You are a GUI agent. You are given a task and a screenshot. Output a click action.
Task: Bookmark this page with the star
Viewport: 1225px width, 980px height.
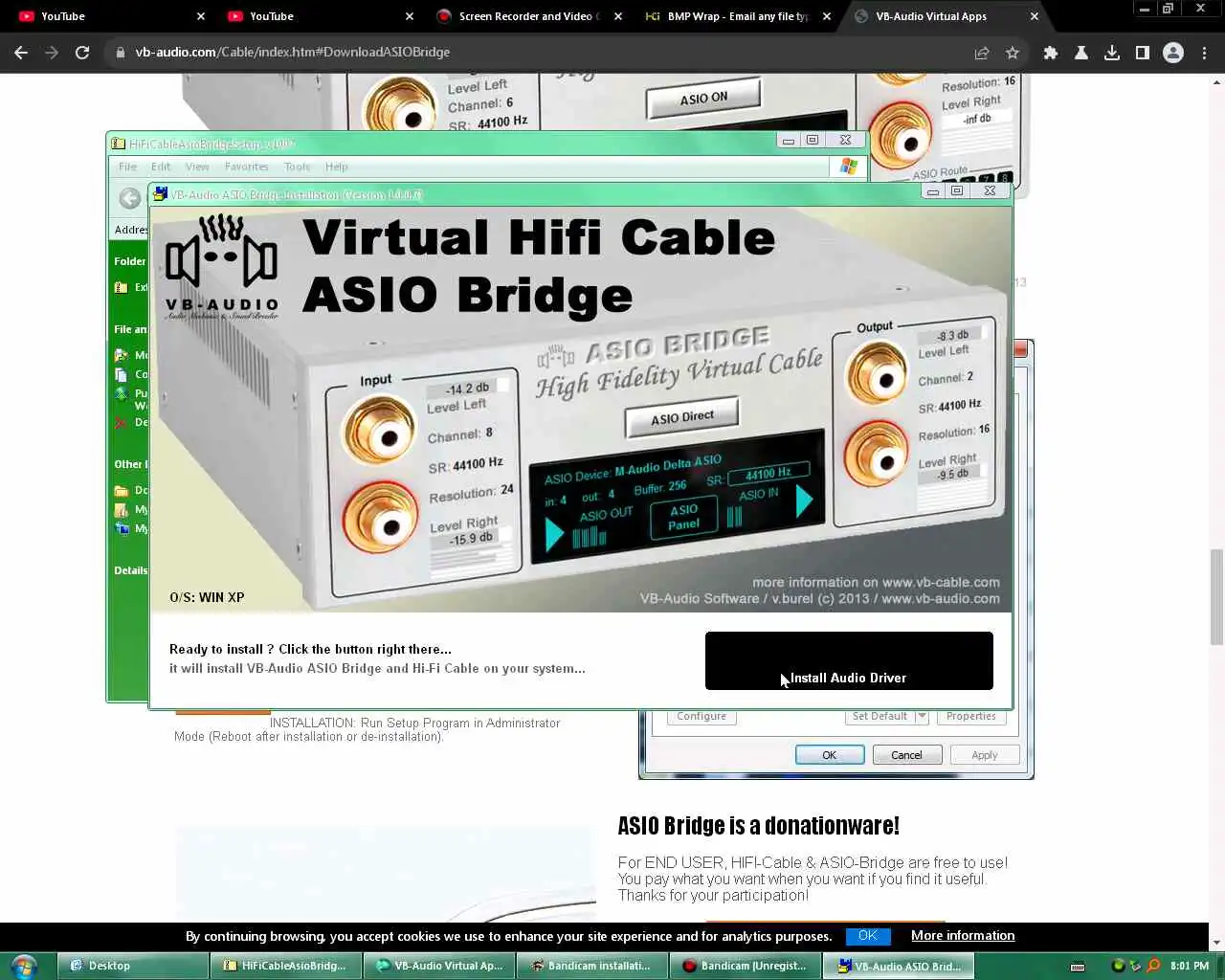click(x=1013, y=53)
